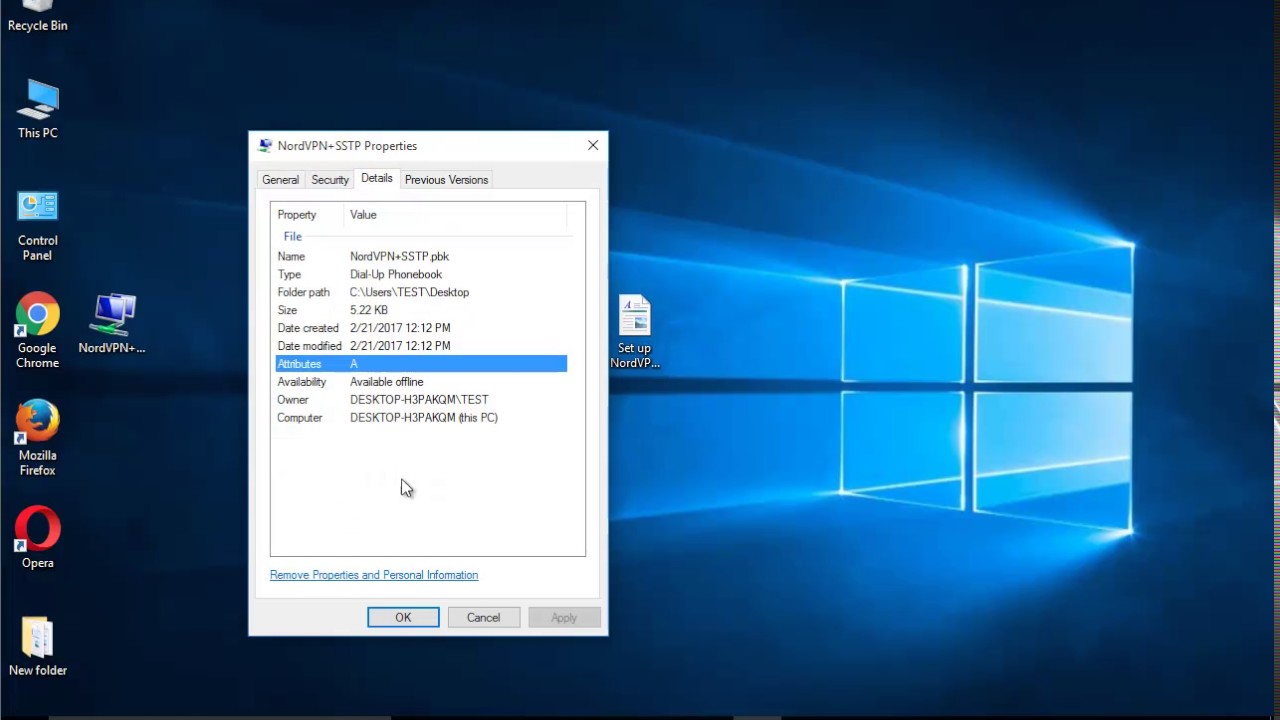Click the Cancel button
The image size is (1280, 720).
tap(483, 617)
